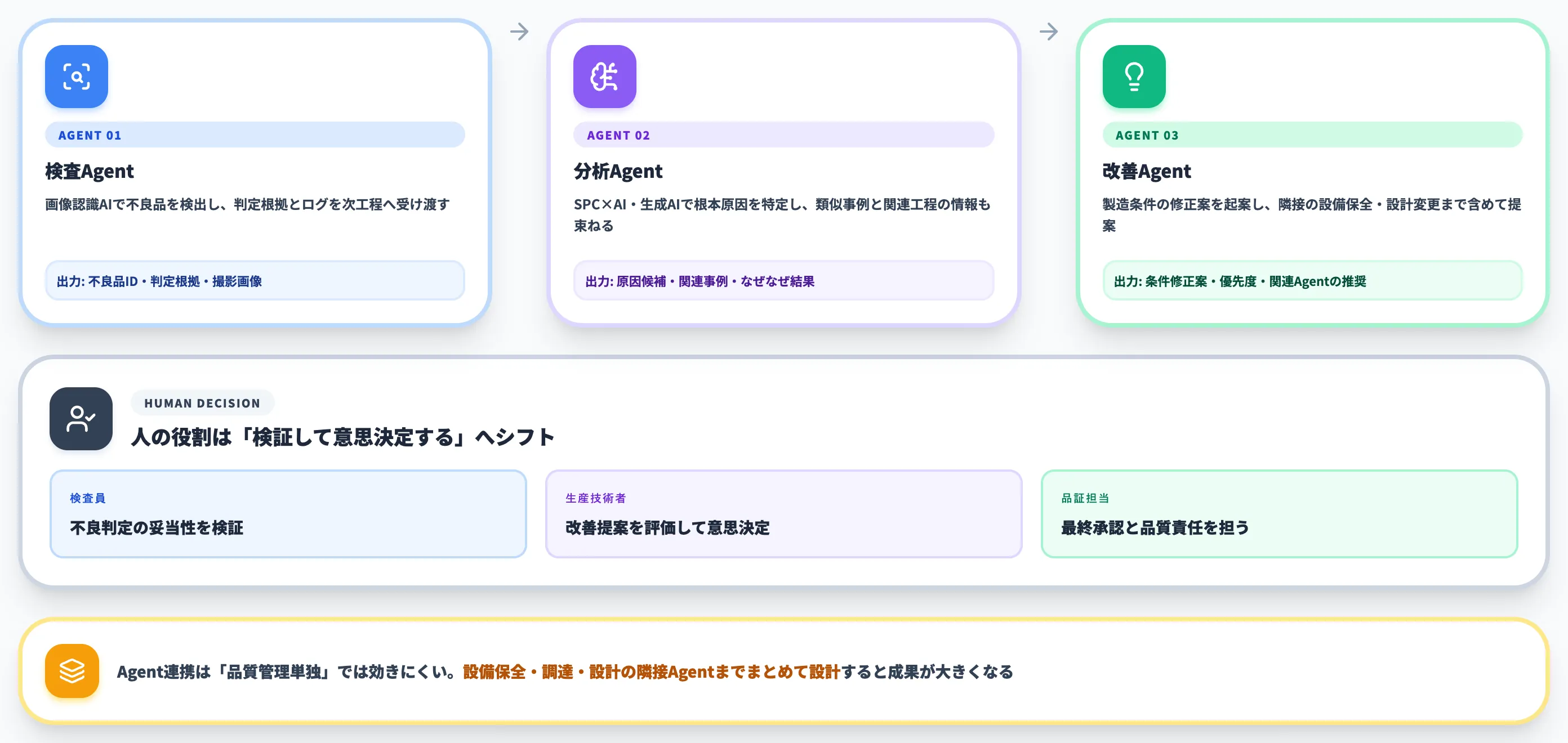Click output box 不良品ID・判定根拠・撮影画像

pyautogui.click(x=255, y=280)
